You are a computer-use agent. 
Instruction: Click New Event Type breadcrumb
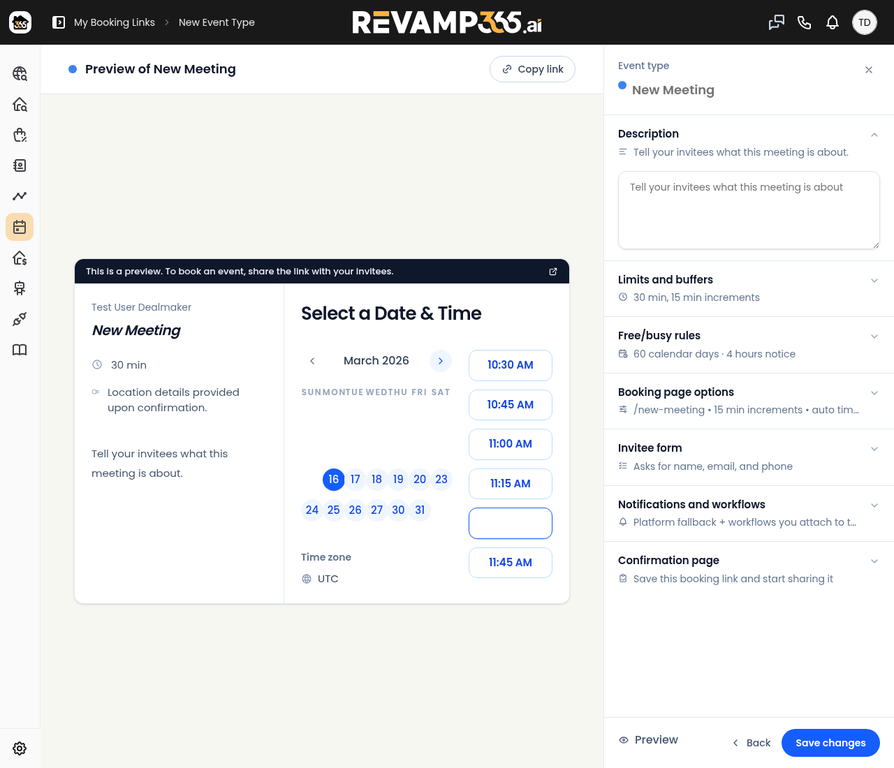click(x=216, y=22)
